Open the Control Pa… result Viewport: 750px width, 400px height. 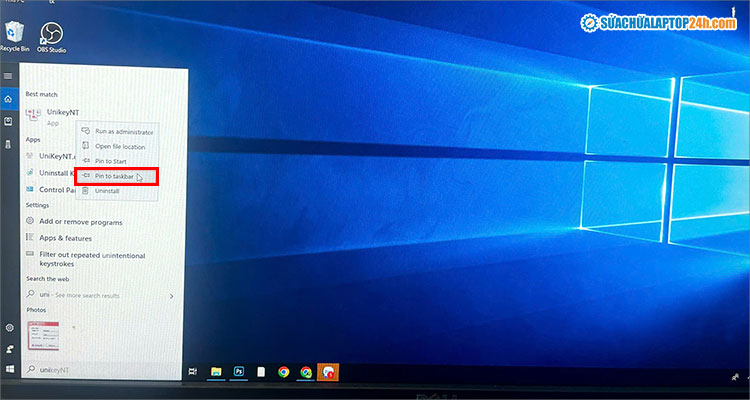[51, 189]
